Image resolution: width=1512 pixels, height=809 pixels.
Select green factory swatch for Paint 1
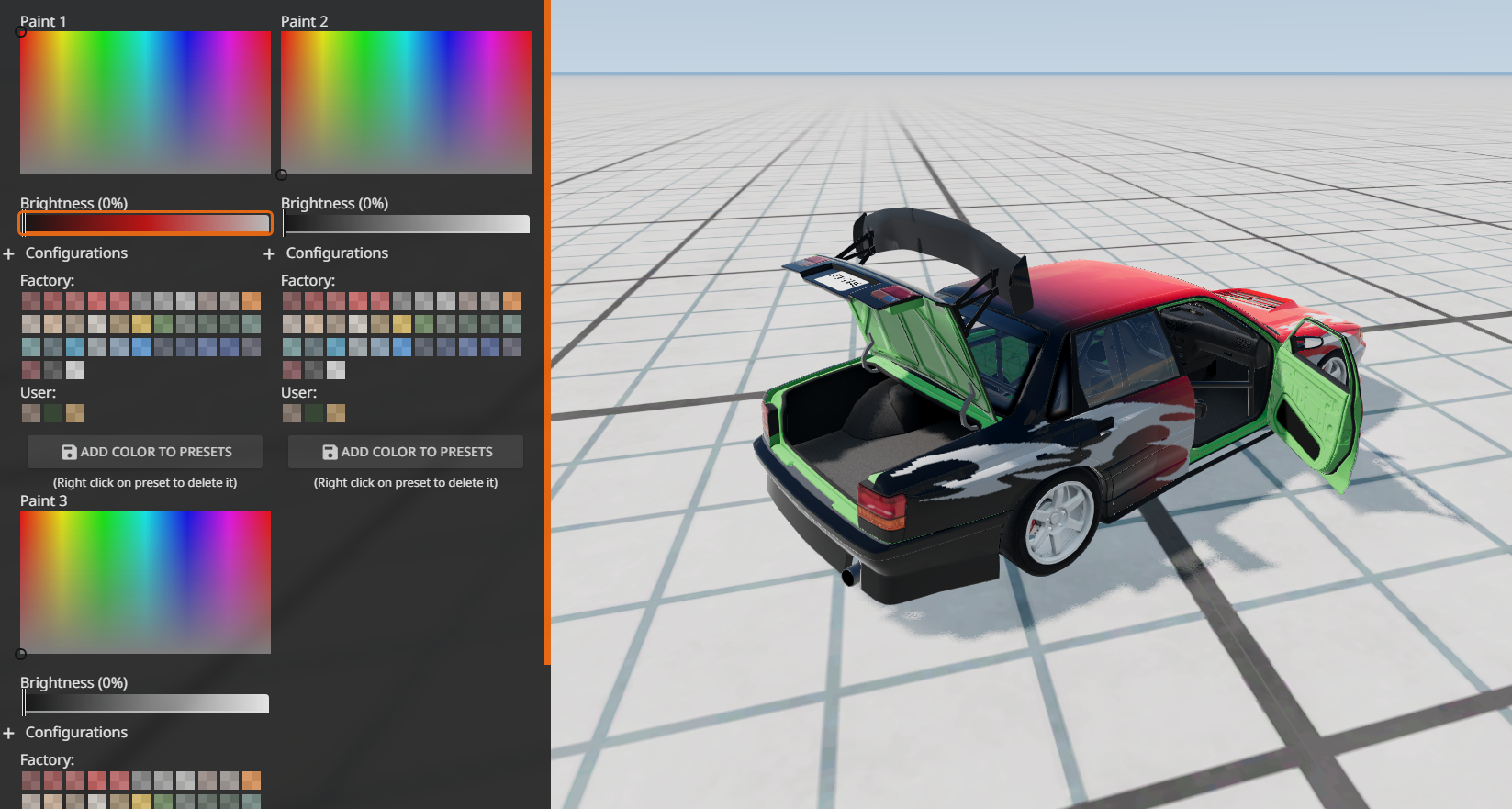(163, 324)
